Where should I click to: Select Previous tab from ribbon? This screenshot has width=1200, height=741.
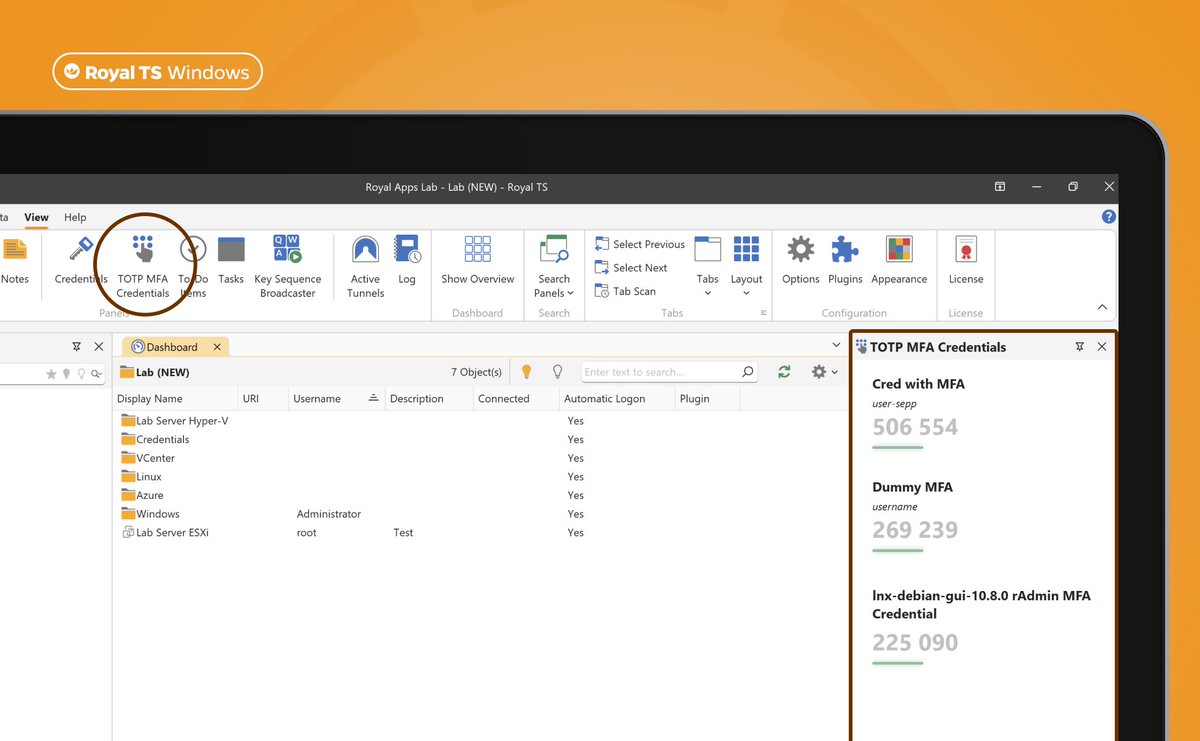coord(640,244)
